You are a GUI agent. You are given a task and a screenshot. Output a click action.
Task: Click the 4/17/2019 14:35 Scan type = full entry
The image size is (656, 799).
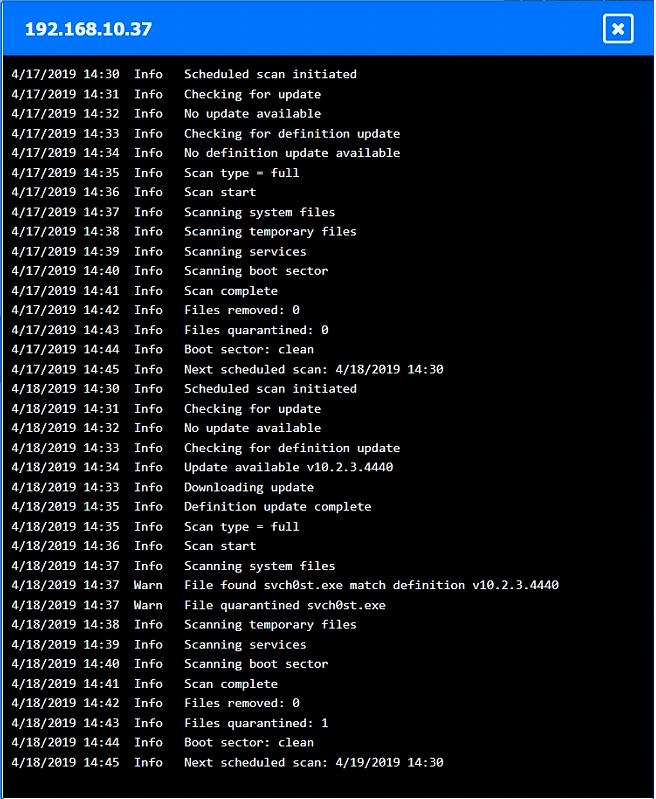point(155,173)
